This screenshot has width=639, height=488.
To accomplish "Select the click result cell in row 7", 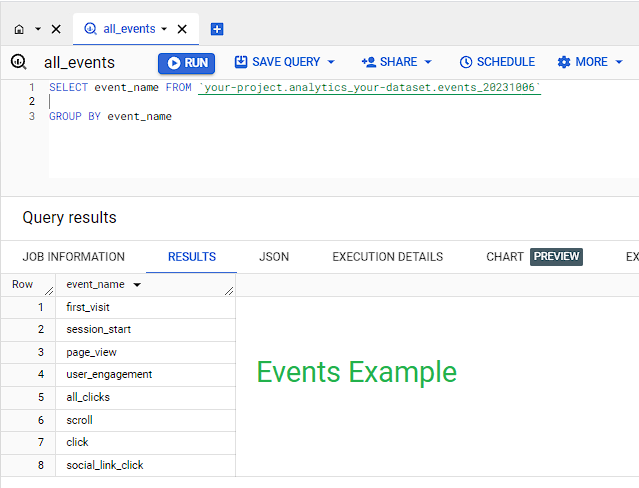I will 145,443.
